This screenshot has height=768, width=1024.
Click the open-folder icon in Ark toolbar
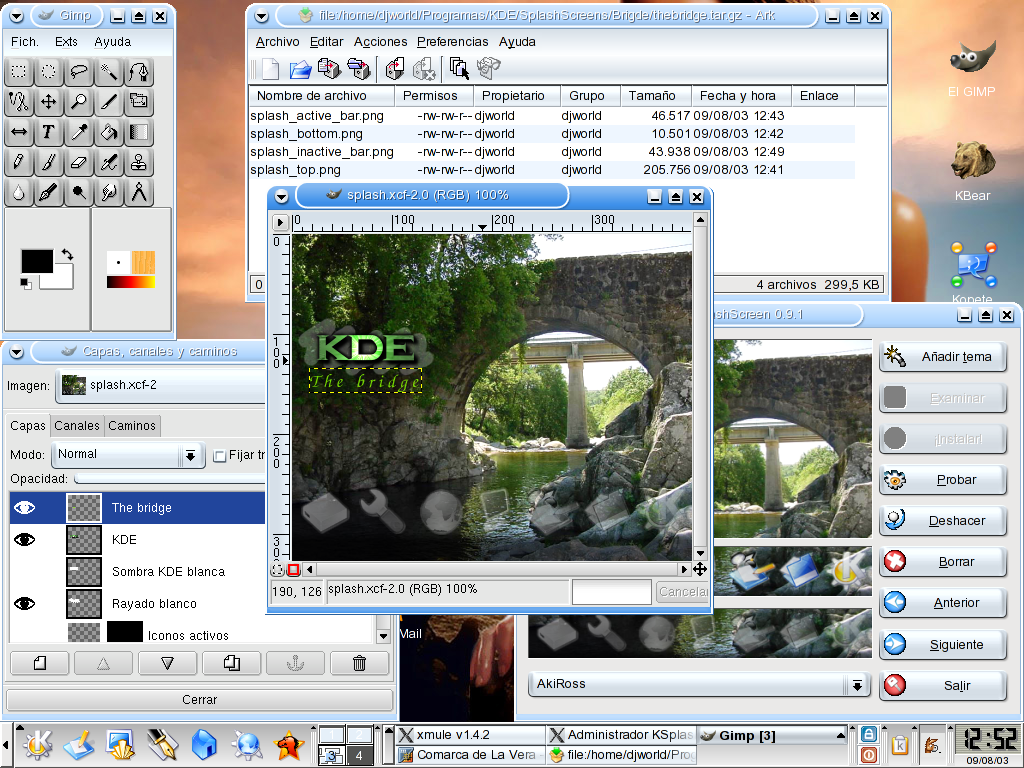click(x=300, y=69)
